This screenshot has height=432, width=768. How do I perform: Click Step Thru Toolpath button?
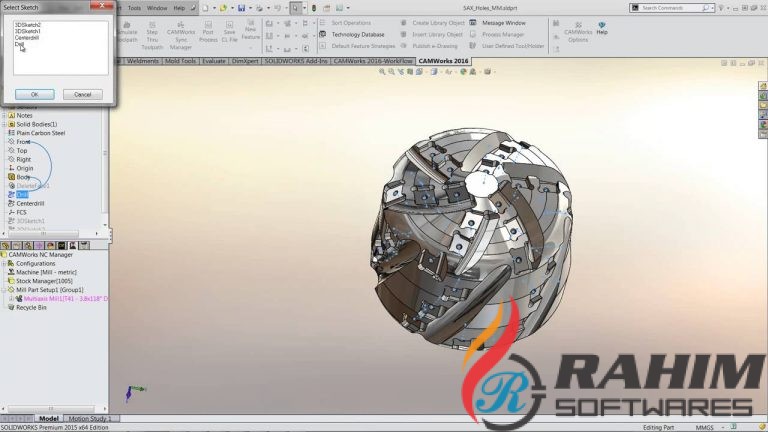tap(152, 35)
